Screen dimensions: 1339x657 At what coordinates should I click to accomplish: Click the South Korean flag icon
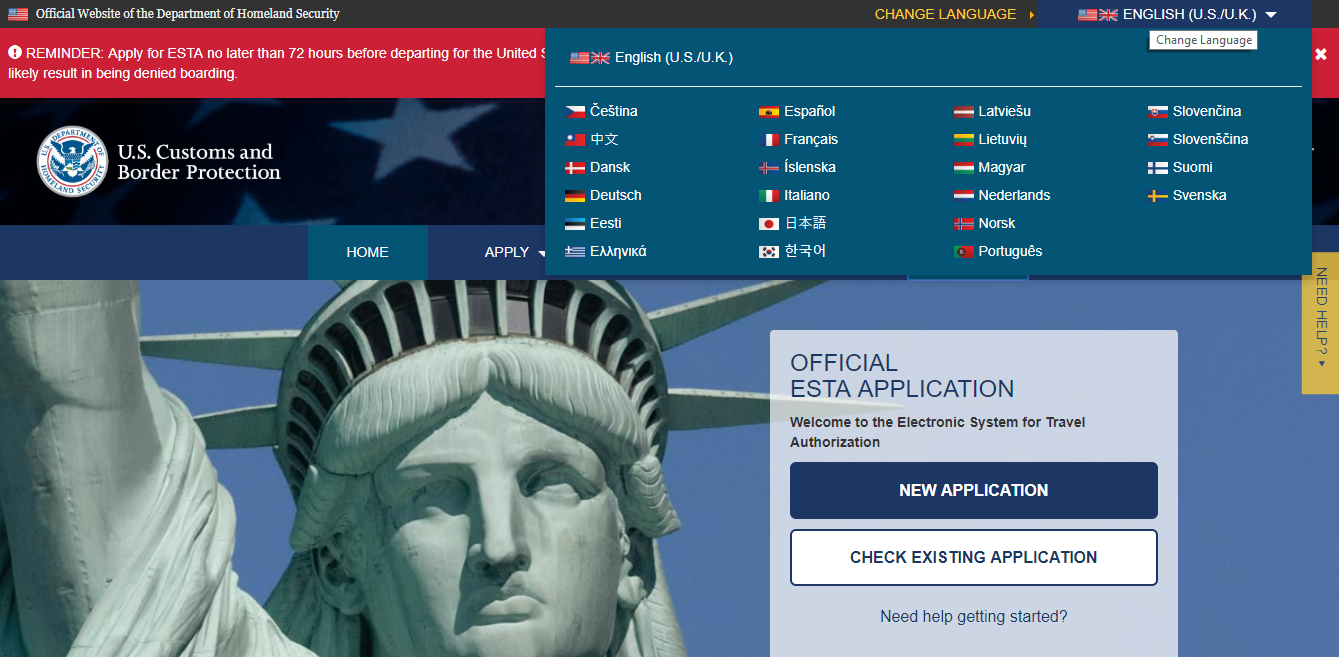tap(768, 252)
